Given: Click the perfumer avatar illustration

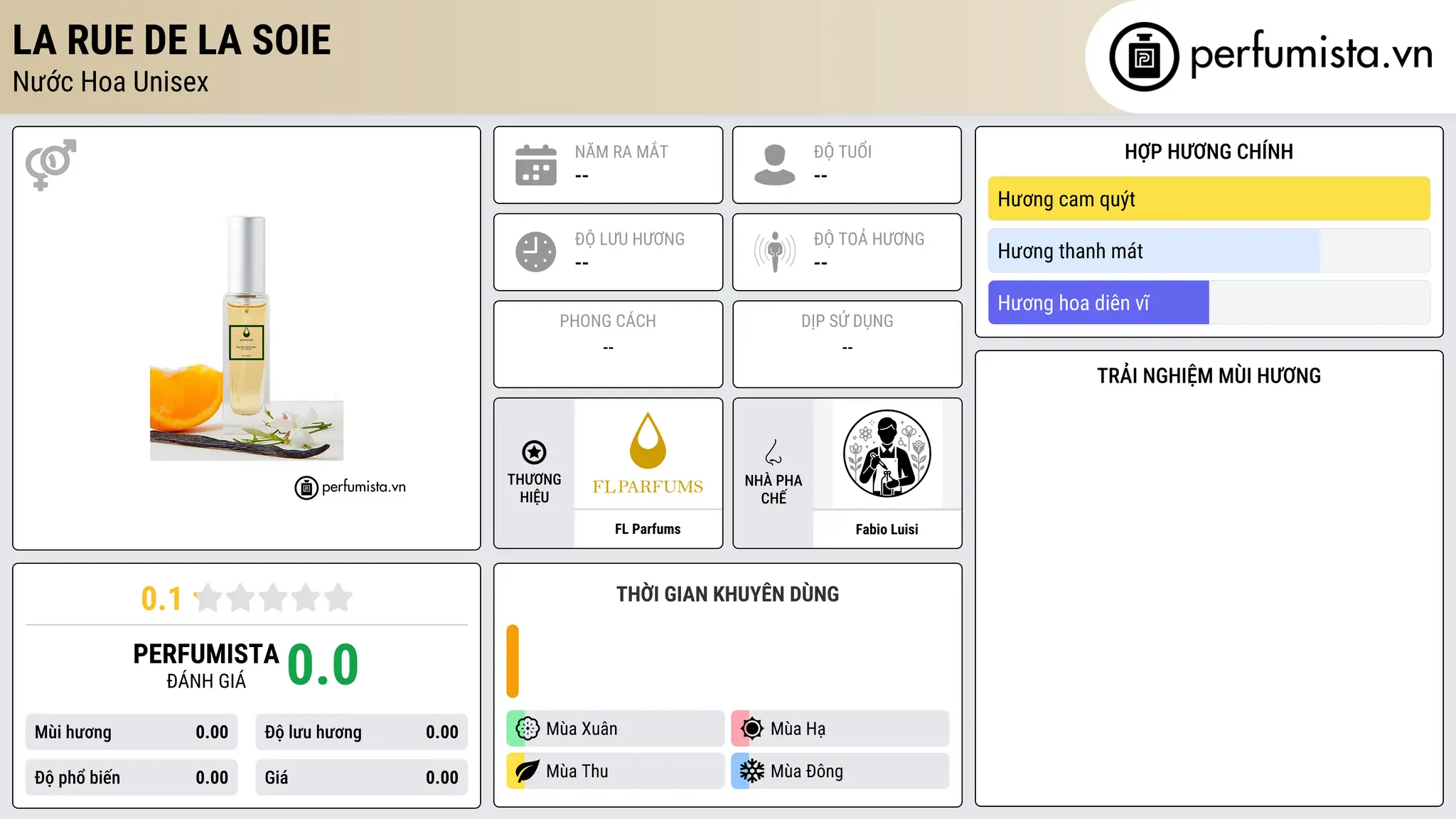Looking at the screenshot, I should click(x=887, y=454).
